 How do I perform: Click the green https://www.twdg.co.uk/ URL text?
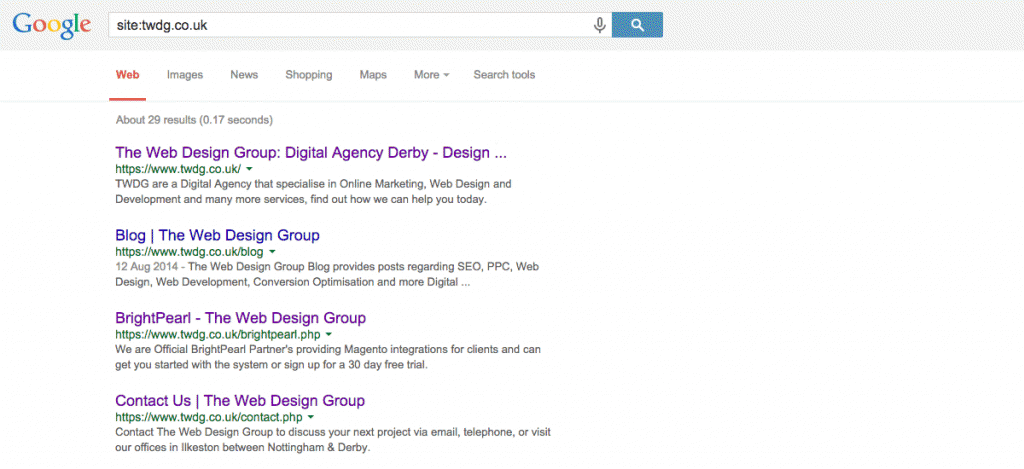coord(178,169)
